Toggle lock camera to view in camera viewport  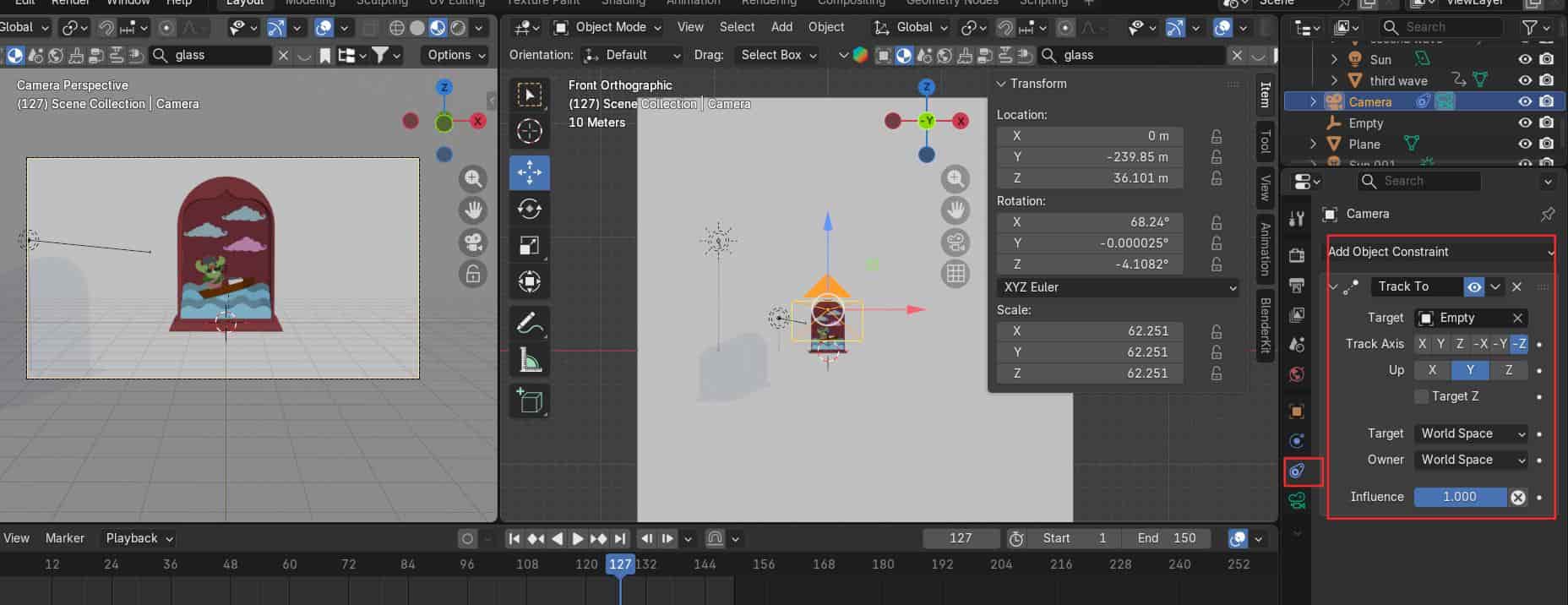pyautogui.click(x=473, y=274)
